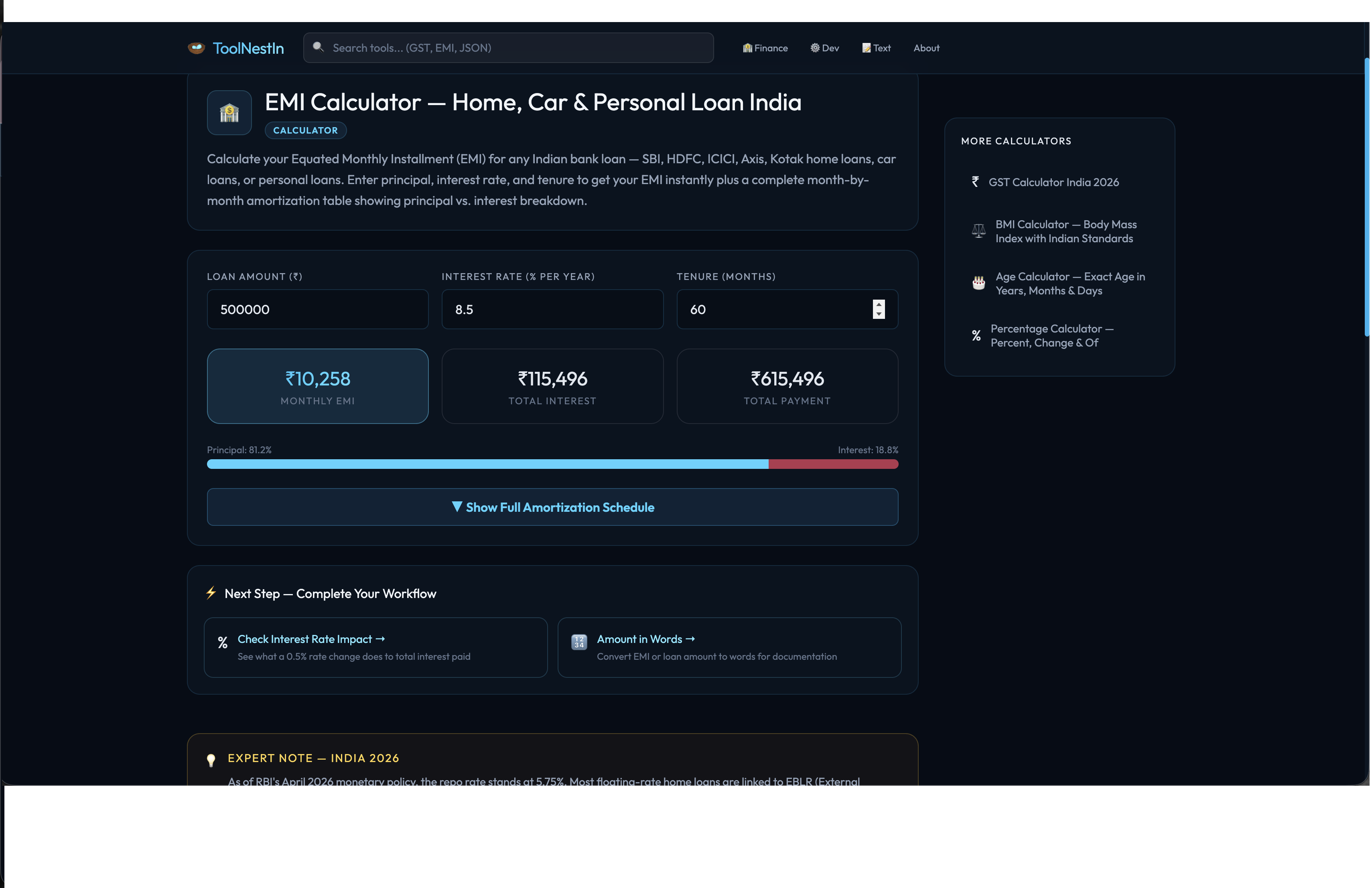Click the CALCULATOR badge

(x=306, y=131)
